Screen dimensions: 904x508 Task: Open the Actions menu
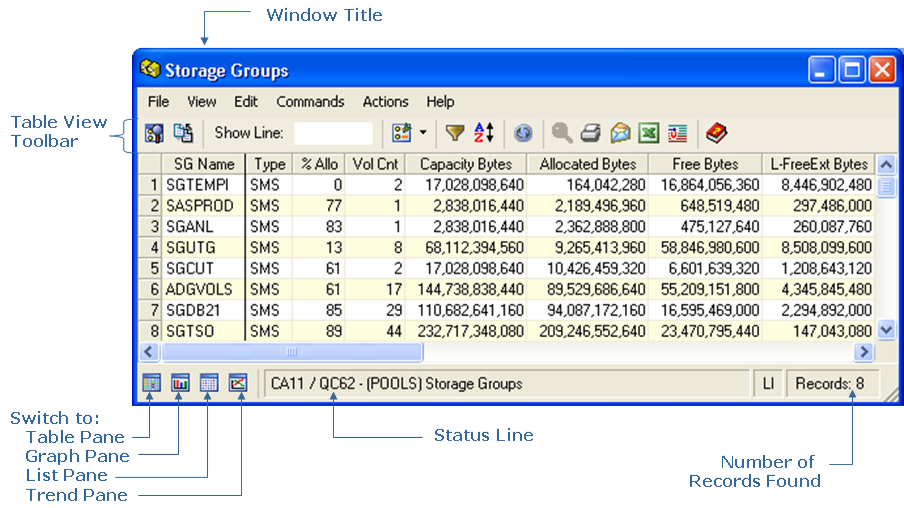385,101
